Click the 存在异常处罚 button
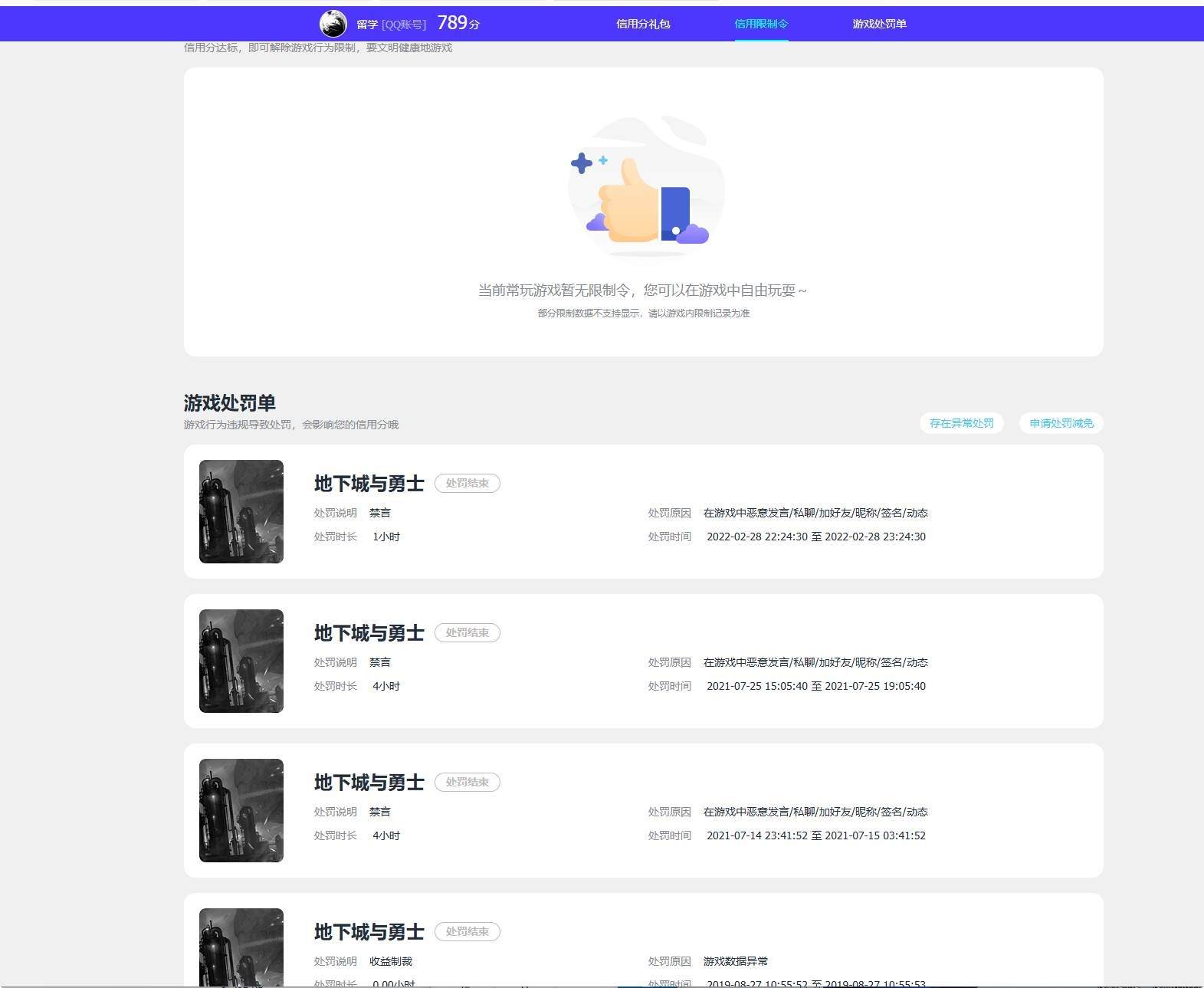This screenshot has width=1204, height=988. coord(962,423)
